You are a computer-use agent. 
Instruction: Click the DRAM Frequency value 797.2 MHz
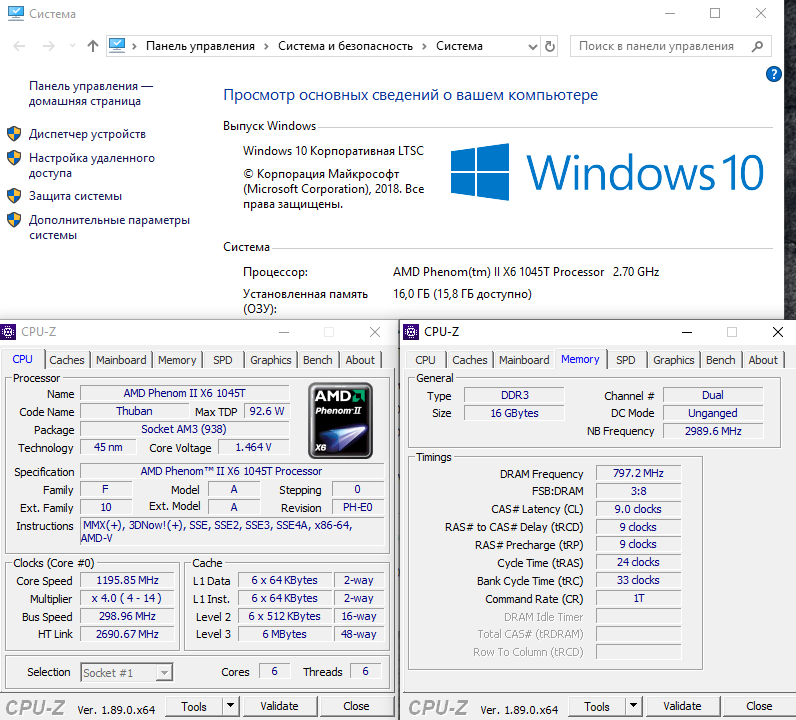[x=638, y=473]
